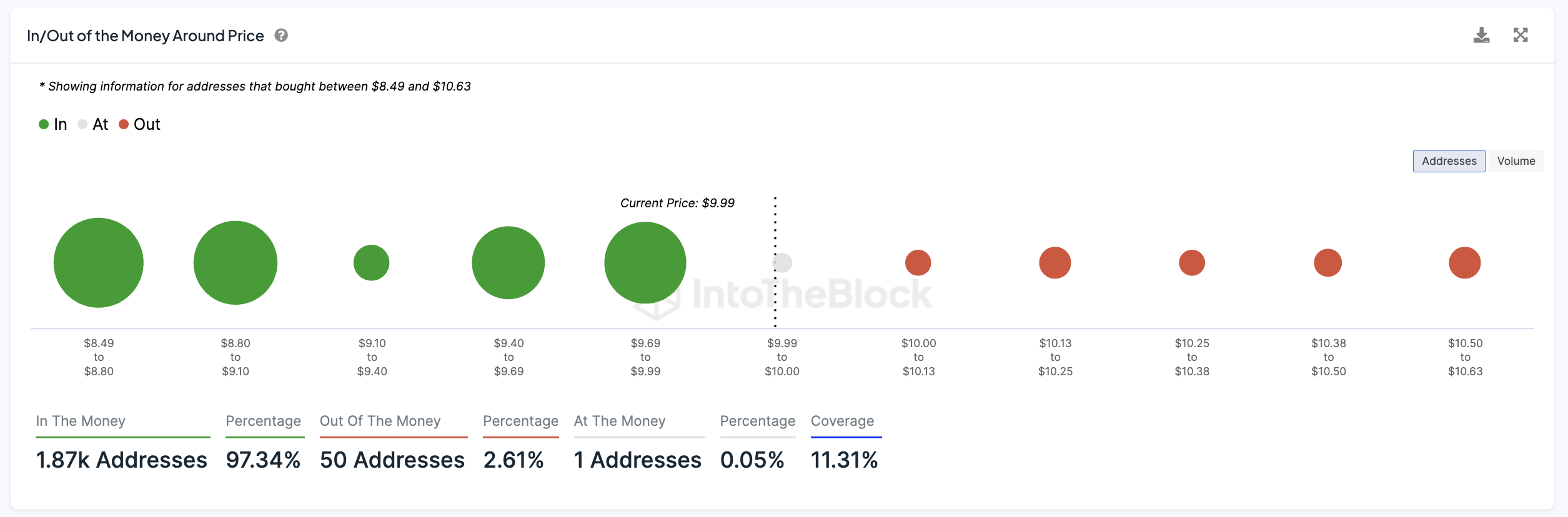Switch to the Addresses view
The image size is (1568, 517).
click(1449, 161)
